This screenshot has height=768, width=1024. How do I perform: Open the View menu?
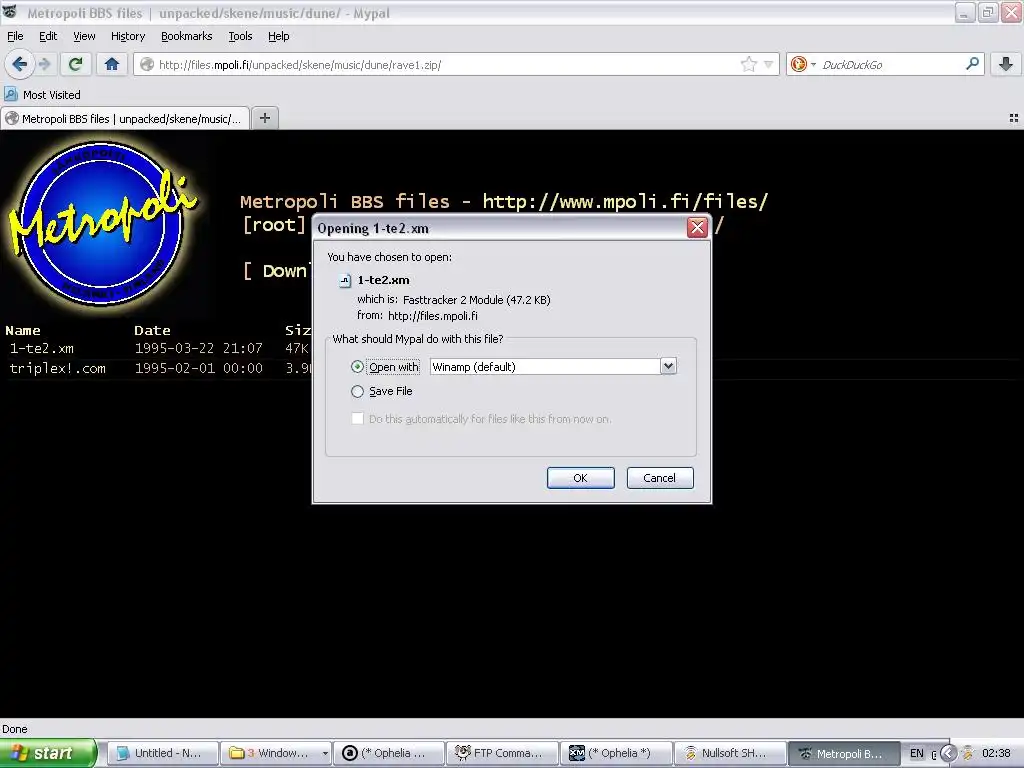[84, 36]
